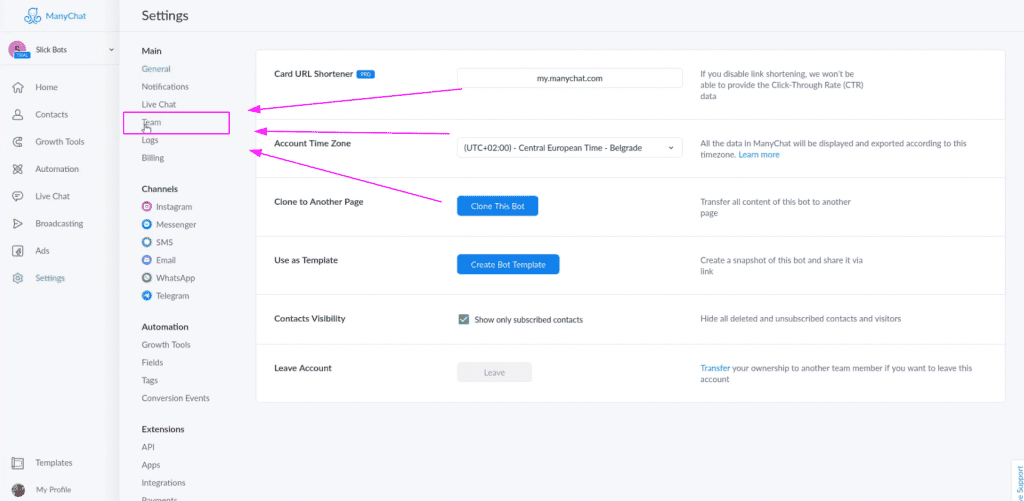Screen dimensions: 1024x501
Task: Open the Account Time Zone dropdown
Action: click(x=569, y=148)
